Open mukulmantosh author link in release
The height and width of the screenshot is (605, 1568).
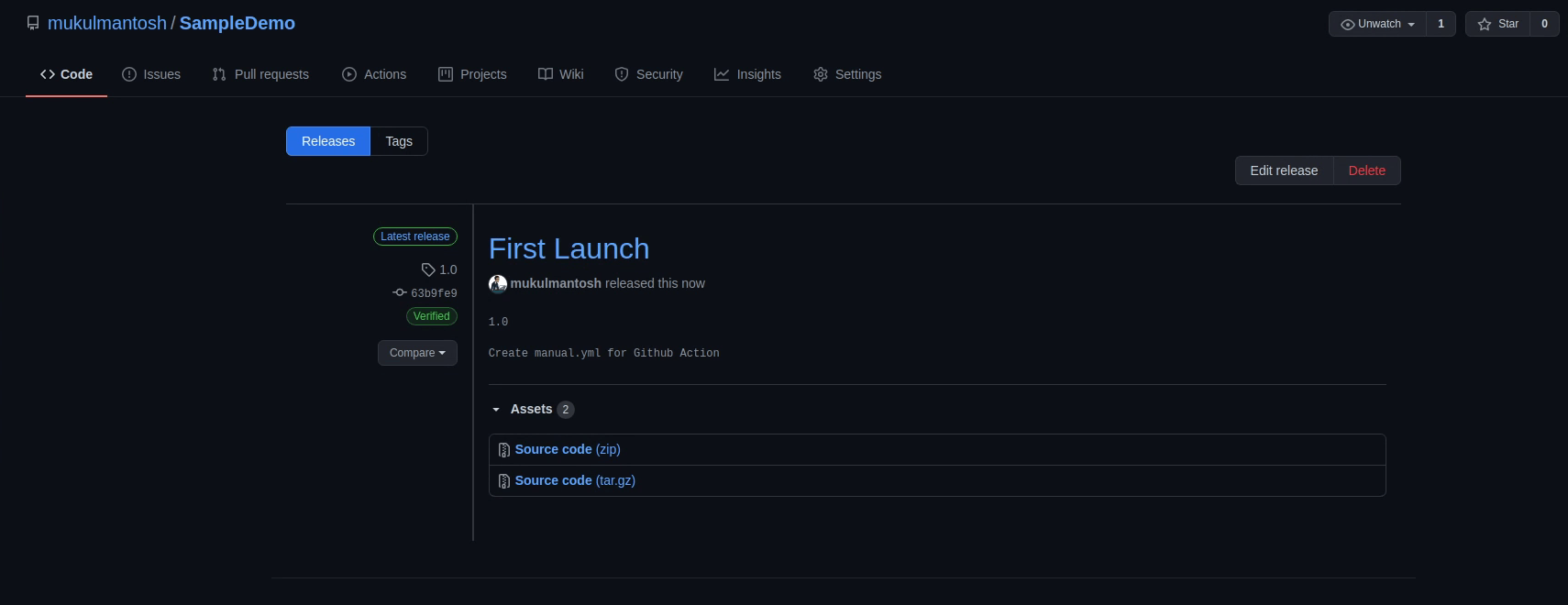556,283
